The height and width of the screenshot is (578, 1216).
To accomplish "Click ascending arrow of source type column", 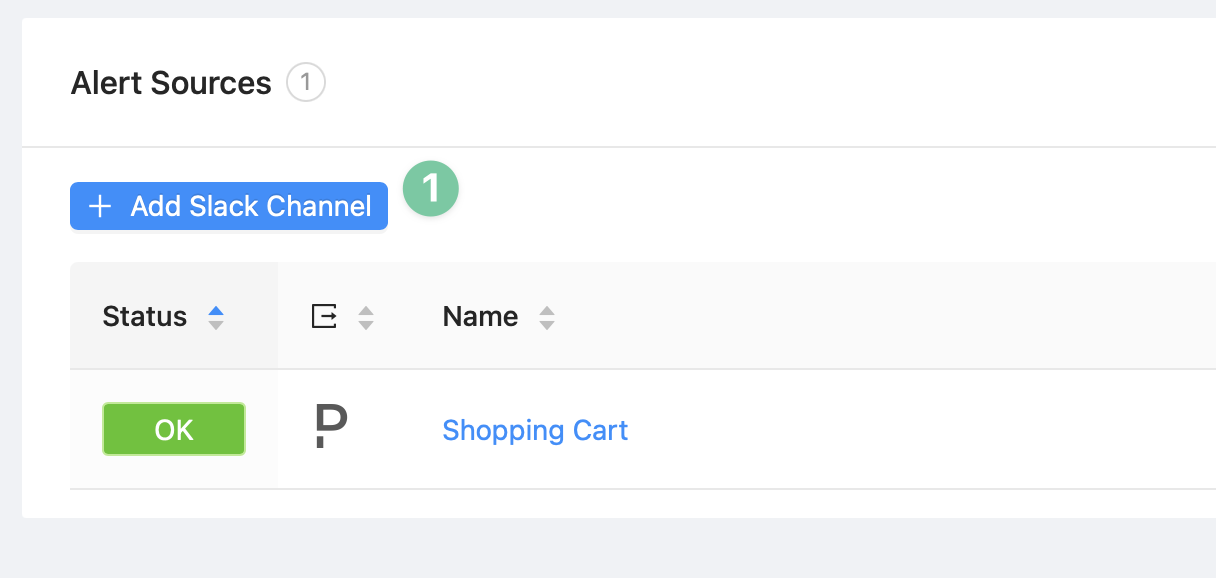I will pyautogui.click(x=366, y=310).
